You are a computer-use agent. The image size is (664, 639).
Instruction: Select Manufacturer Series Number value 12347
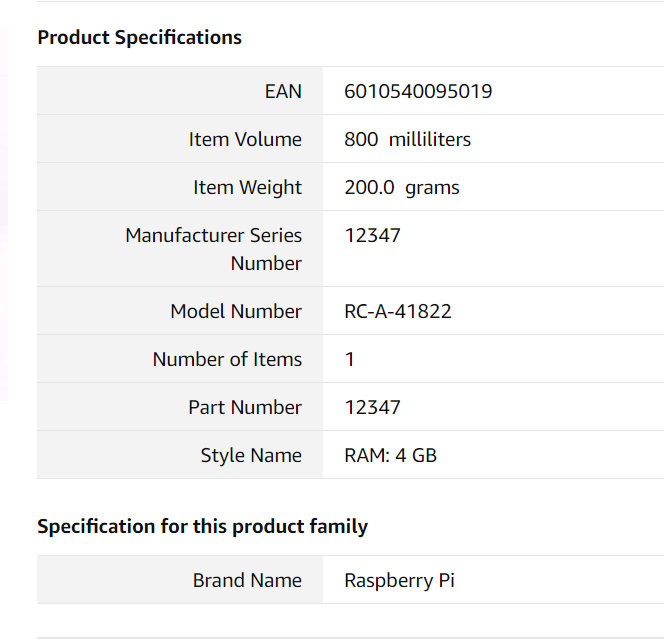[372, 235]
